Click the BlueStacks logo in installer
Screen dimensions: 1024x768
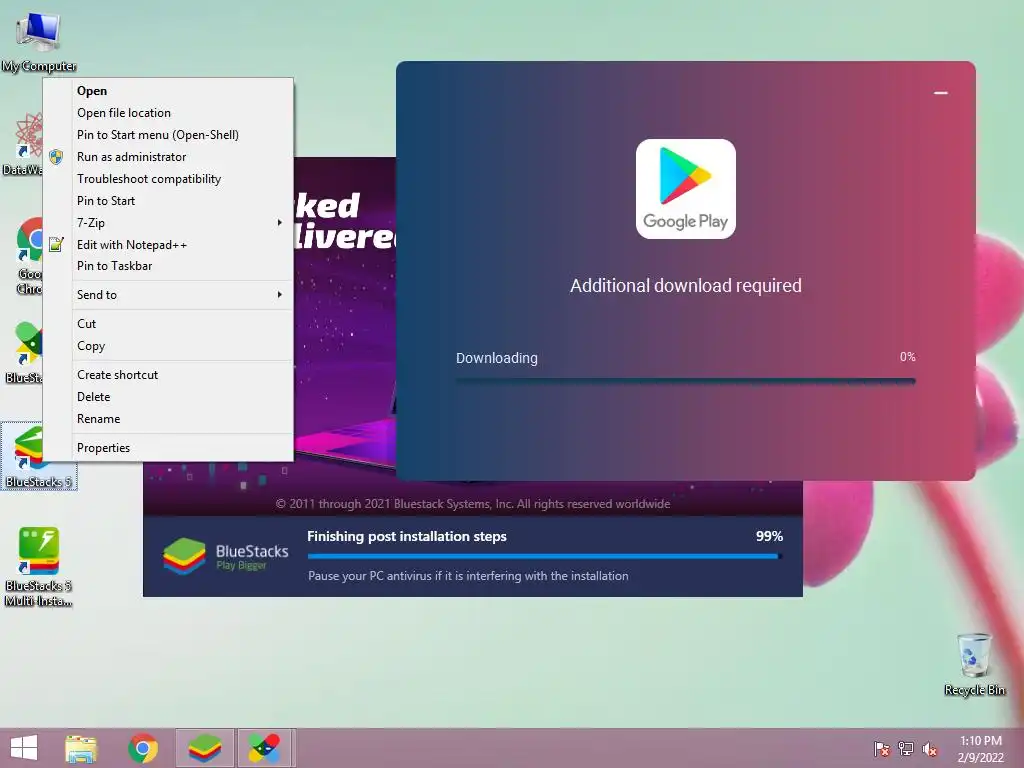[x=225, y=556]
